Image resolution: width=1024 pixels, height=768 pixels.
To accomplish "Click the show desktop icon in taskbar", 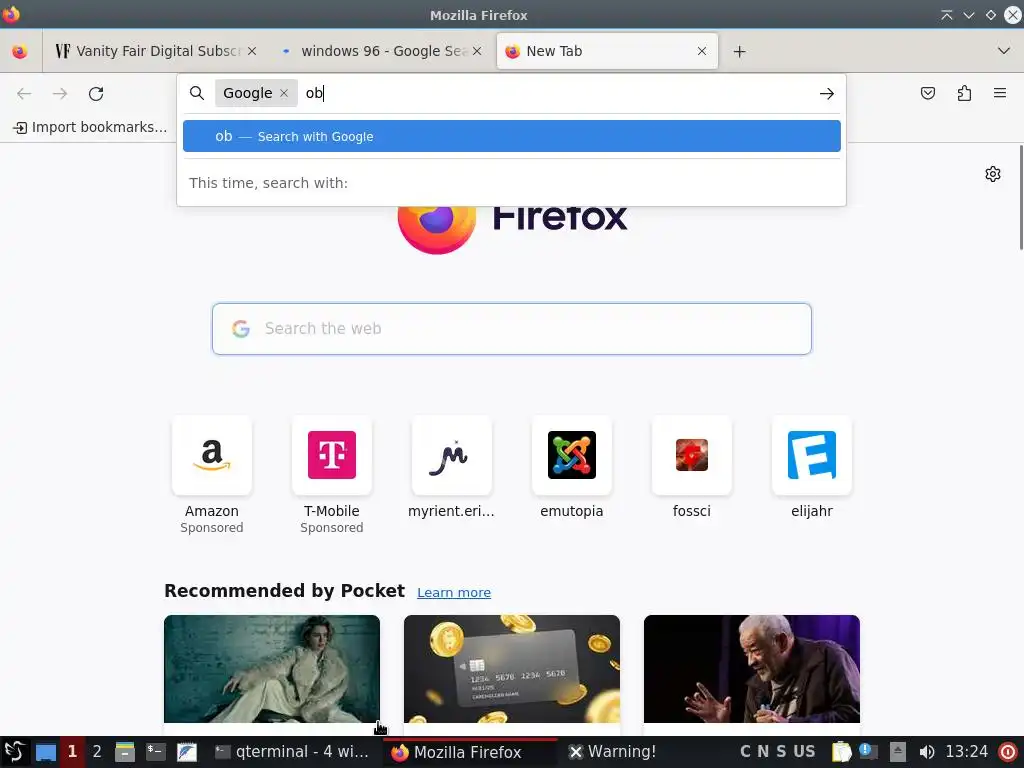I will click(x=46, y=752).
